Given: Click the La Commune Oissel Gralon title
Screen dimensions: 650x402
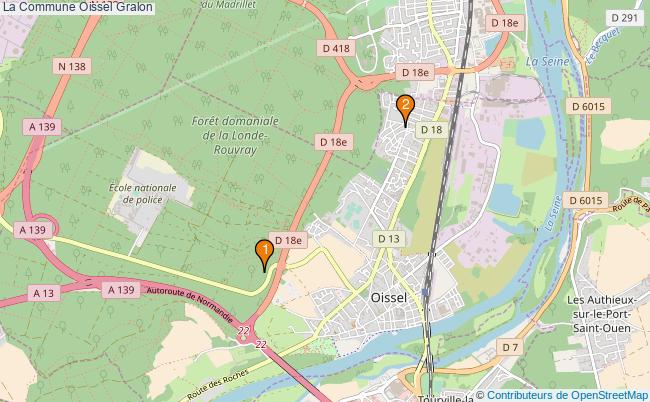Looking at the screenshot, I should click(x=78, y=7).
